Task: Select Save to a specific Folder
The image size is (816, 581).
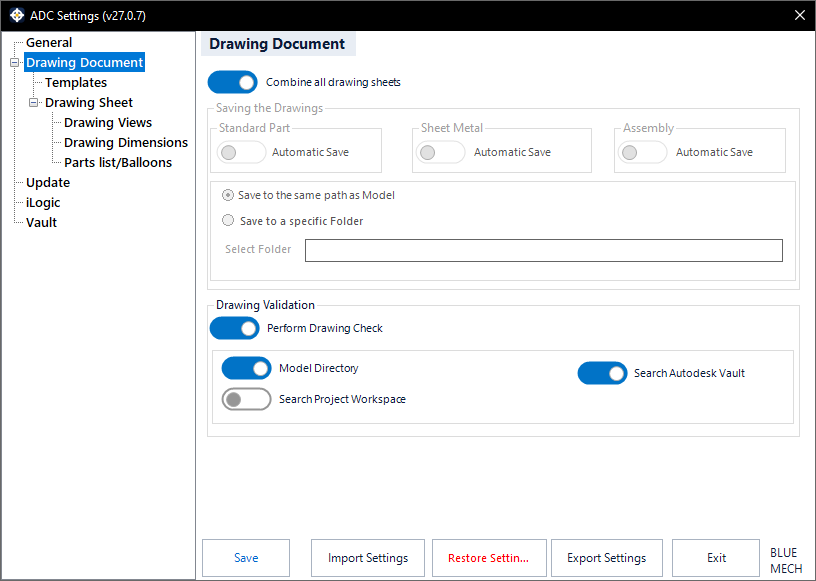Action: (x=292, y=221)
